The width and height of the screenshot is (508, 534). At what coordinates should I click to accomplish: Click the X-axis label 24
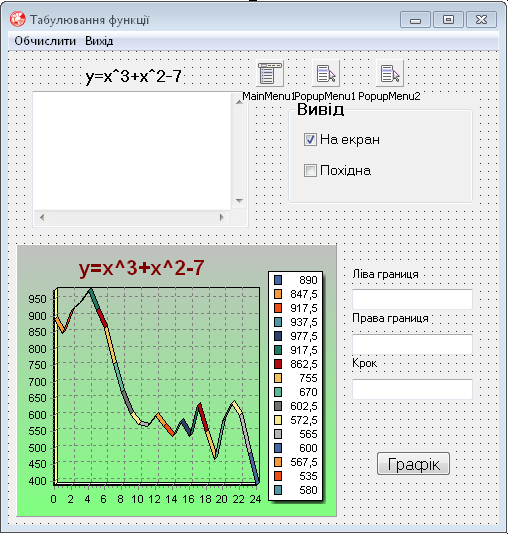pyautogui.click(x=255, y=499)
